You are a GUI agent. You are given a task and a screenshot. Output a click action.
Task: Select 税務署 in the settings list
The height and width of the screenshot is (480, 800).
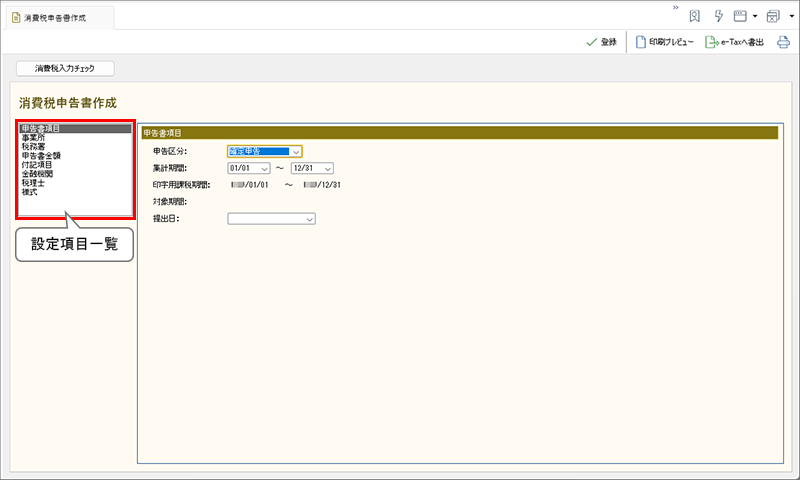tap(33, 147)
